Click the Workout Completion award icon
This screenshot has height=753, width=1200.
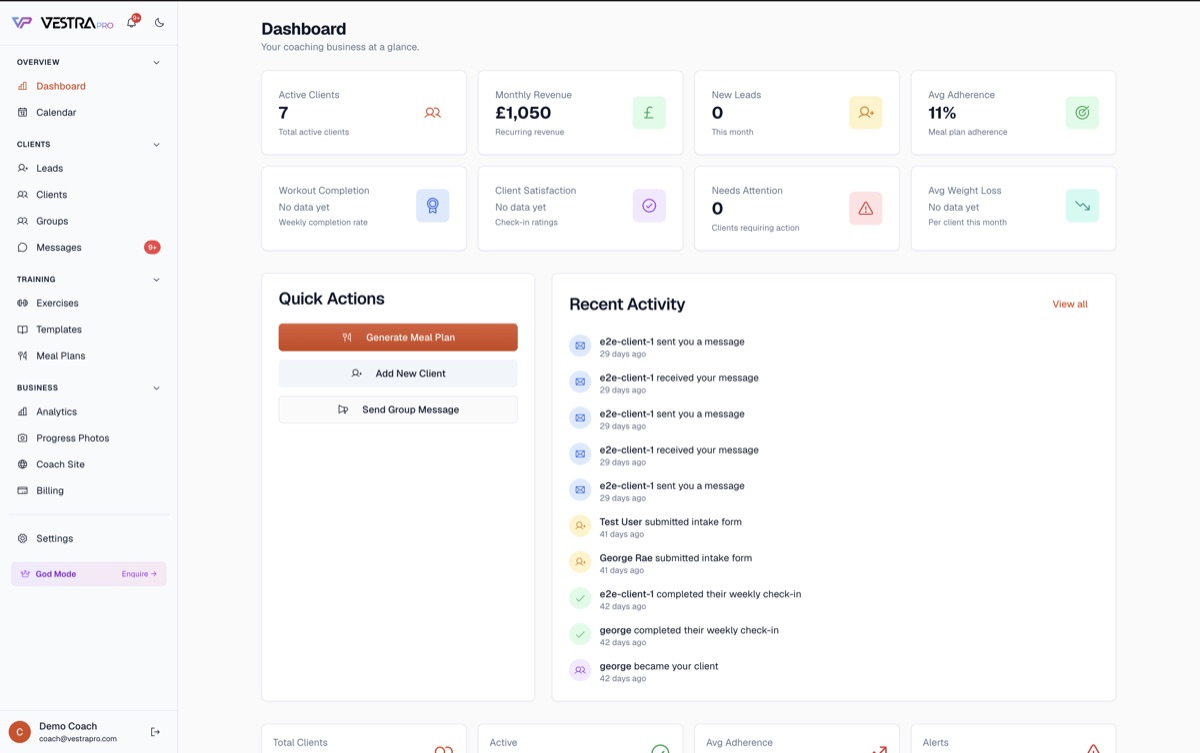coord(432,205)
